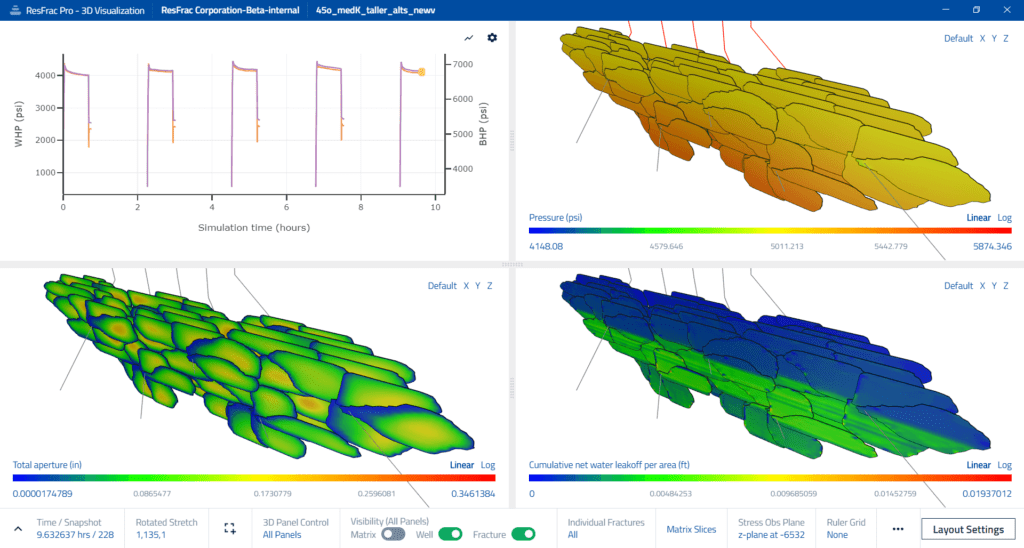Open the three-dots more options menu
1024x548 pixels.
pos(898,528)
